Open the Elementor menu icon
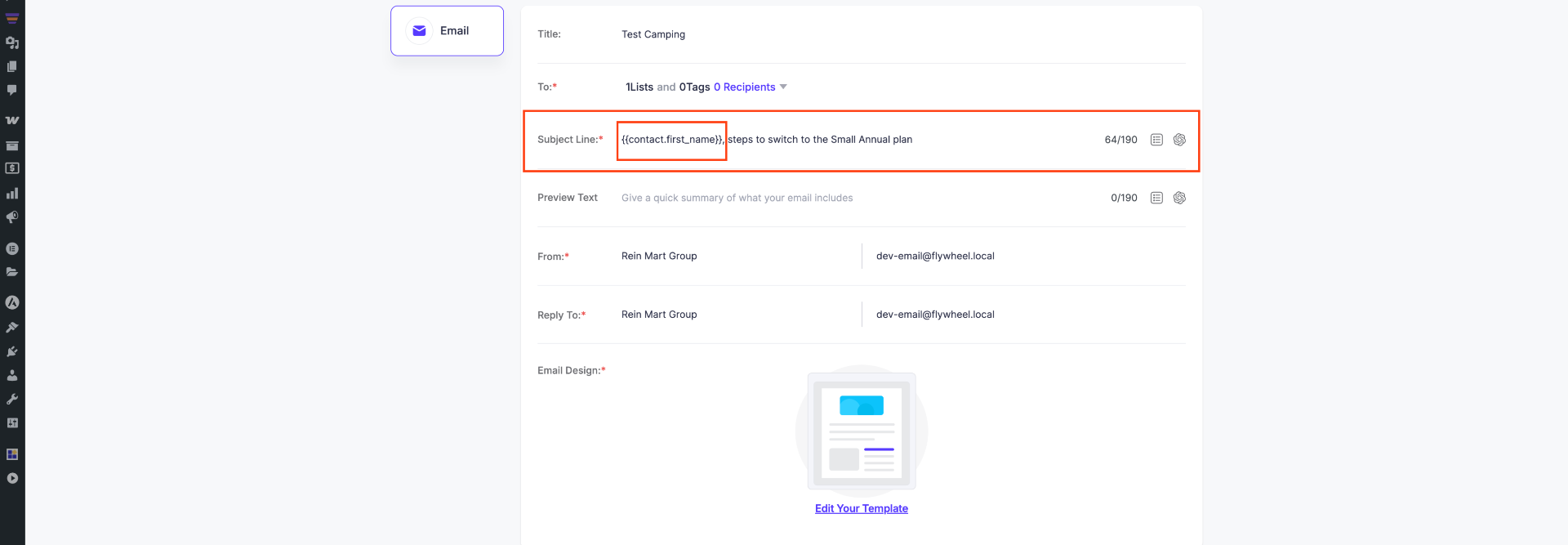This screenshot has height=545, width=1568. click(x=12, y=248)
